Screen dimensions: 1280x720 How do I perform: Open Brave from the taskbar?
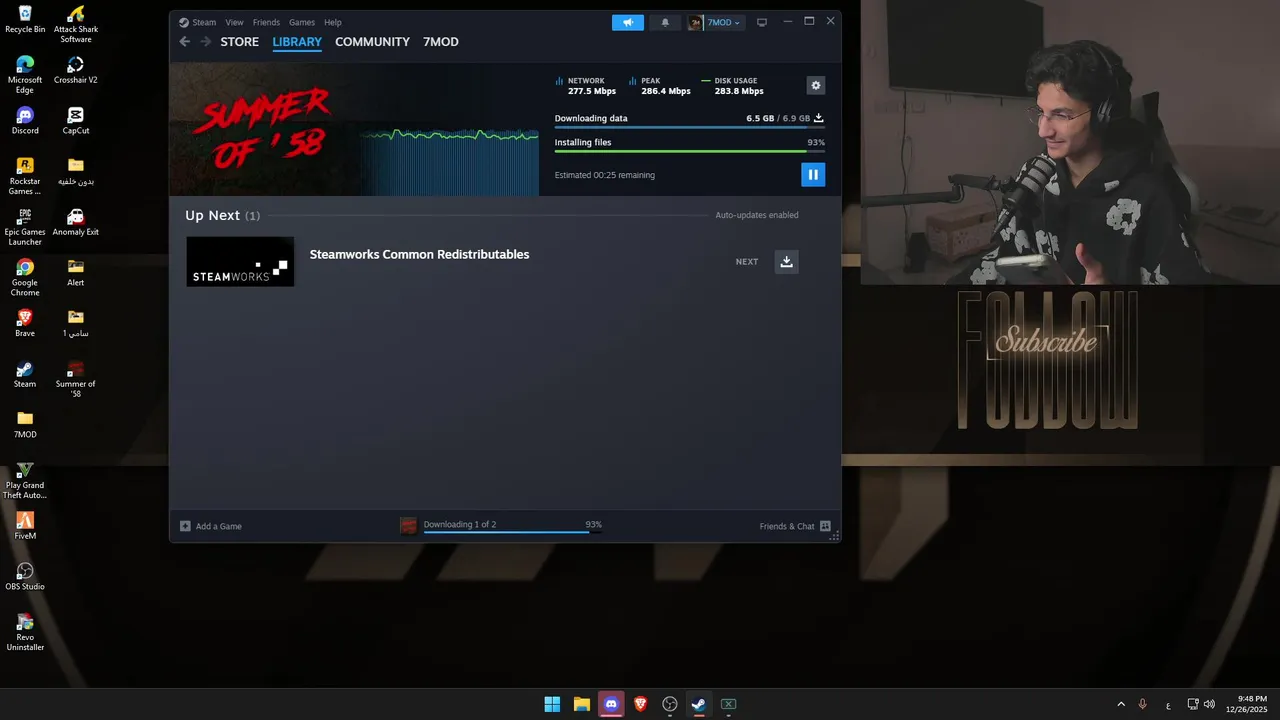tap(640, 704)
